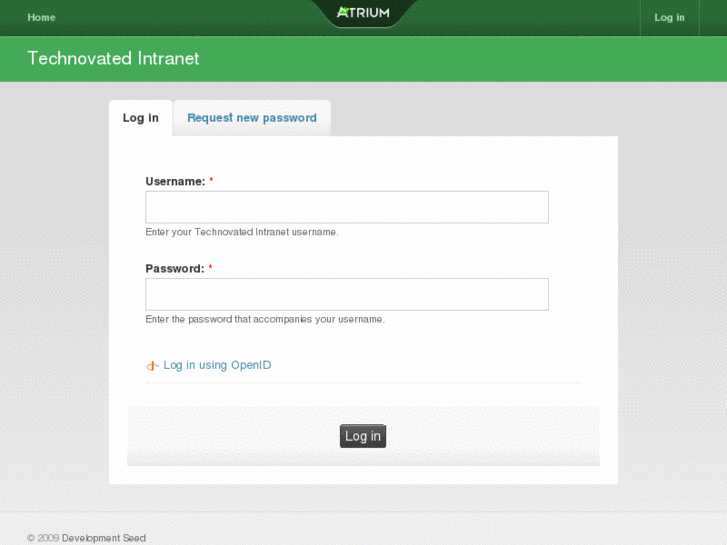Click the red asterisk beside Password

210,268
